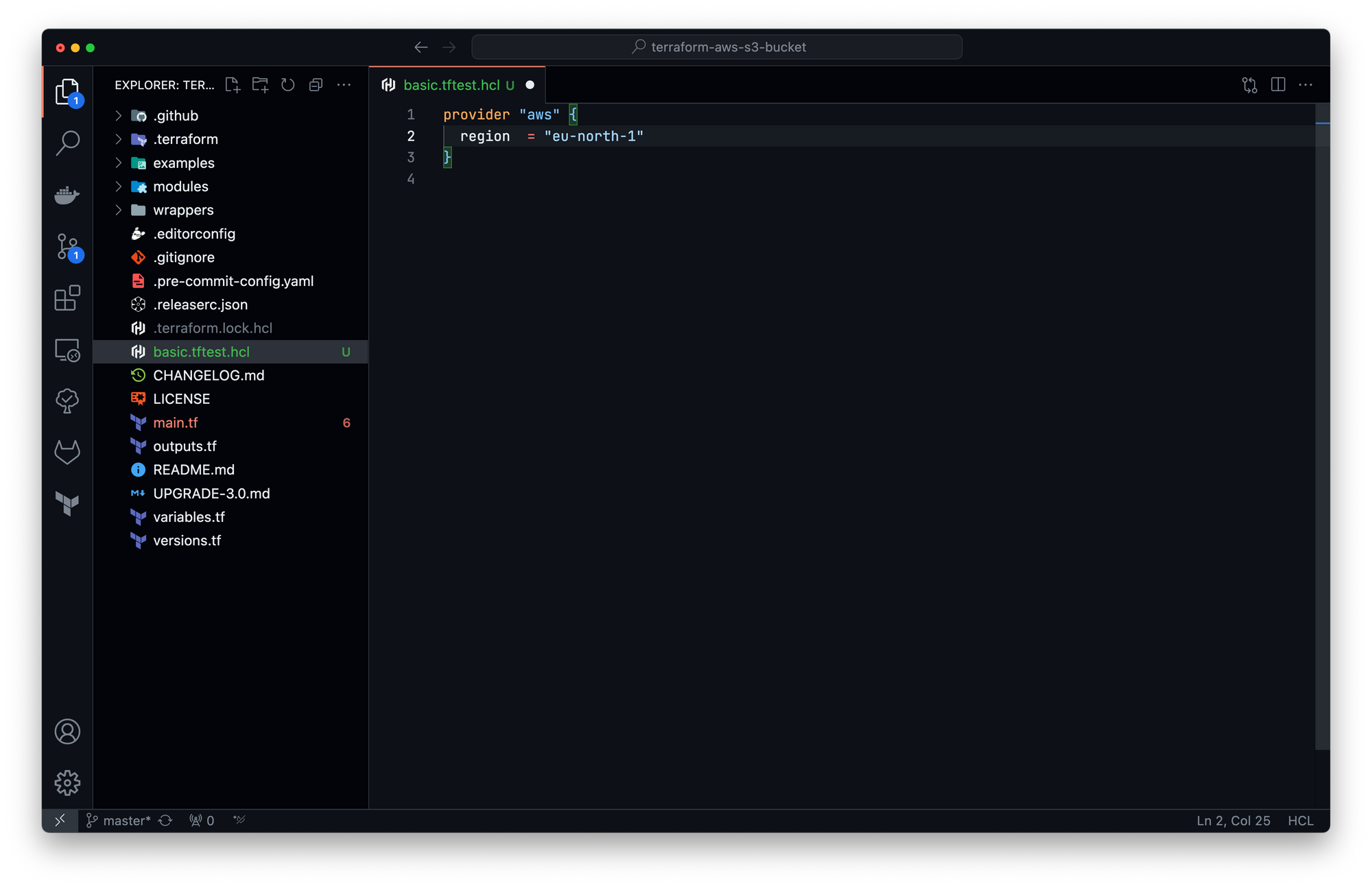This screenshot has width=1372, height=888.
Task: Expand the modules folder
Action: click(x=180, y=187)
